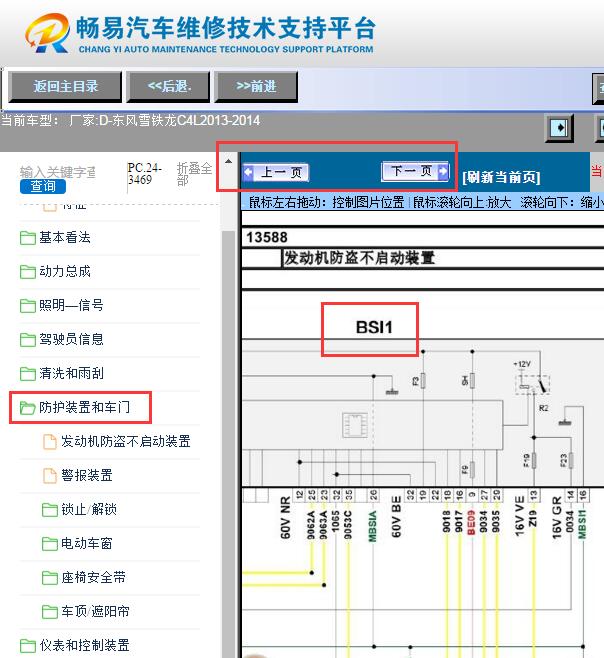Click the diagram title 发动机防盗不启动装置
This screenshot has width=604, height=658.
tap(359, 258)
